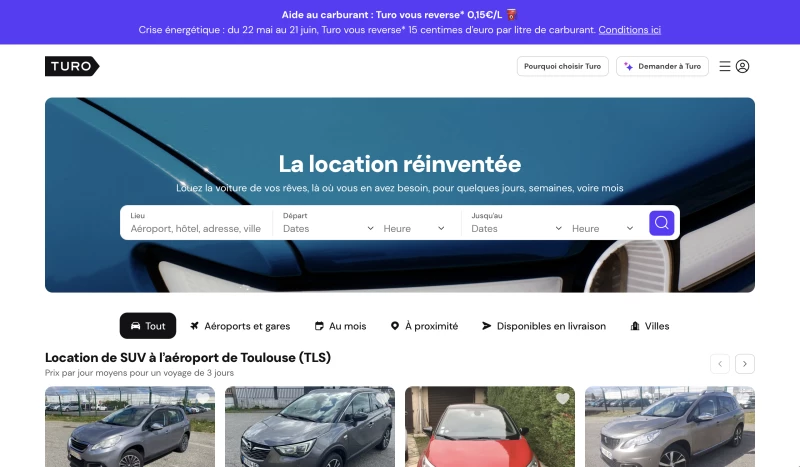
Task: Expand the Jusqu'au Dates dropdown
Action: coord(516,229)
